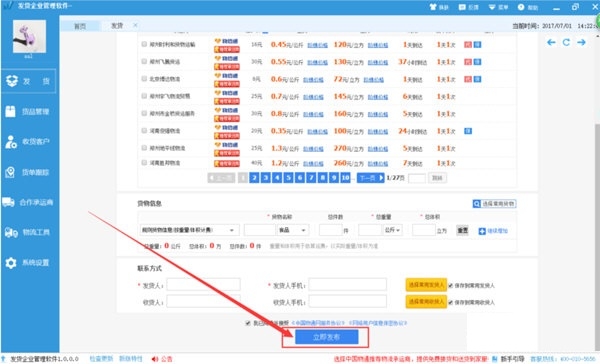Open the goods info calculation method dropdown
The width and height of the screenshot is (600, 364).
pyautogui.click(x=189, y=230)
